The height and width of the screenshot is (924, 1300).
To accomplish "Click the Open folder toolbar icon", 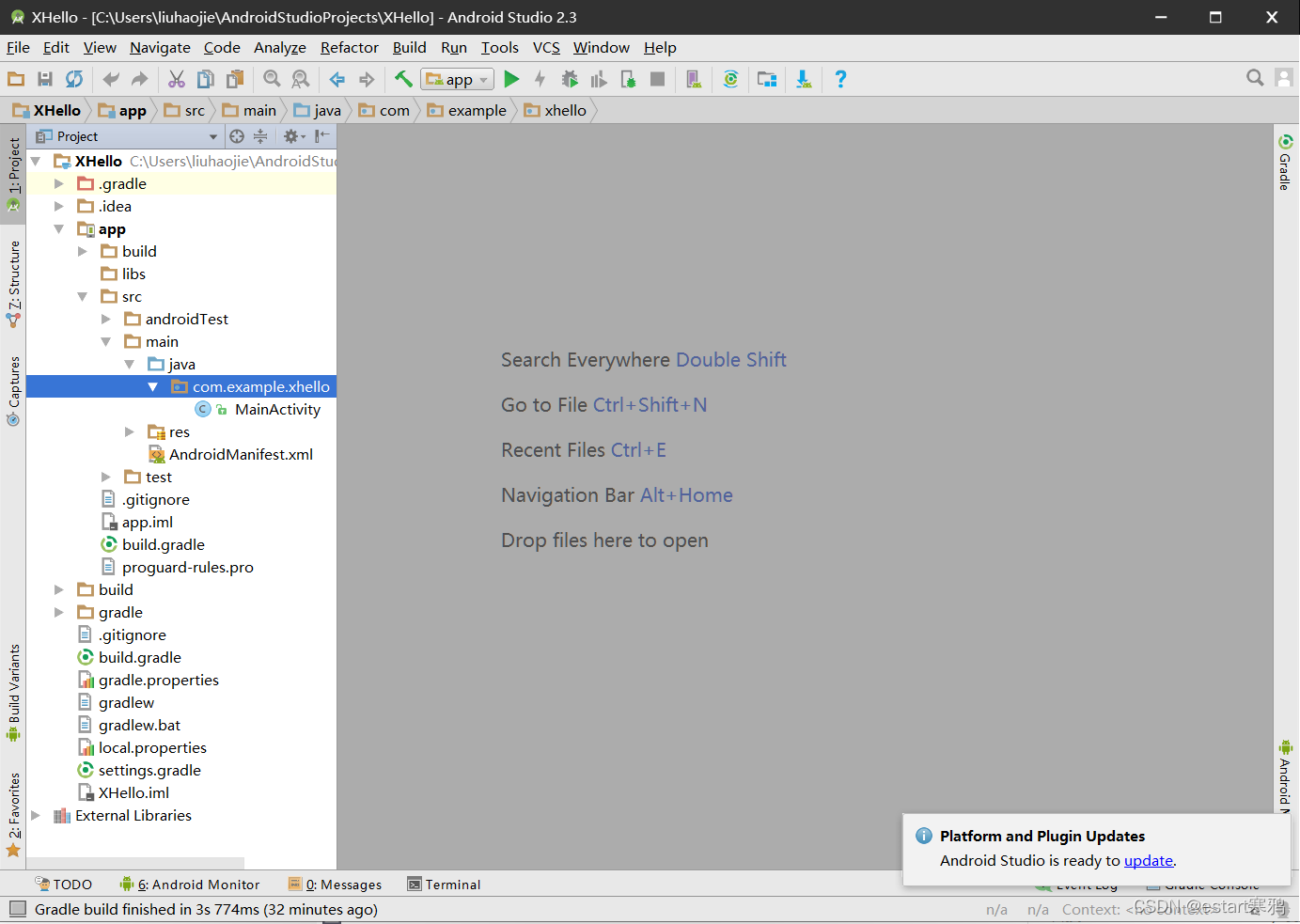I will 16,79.
